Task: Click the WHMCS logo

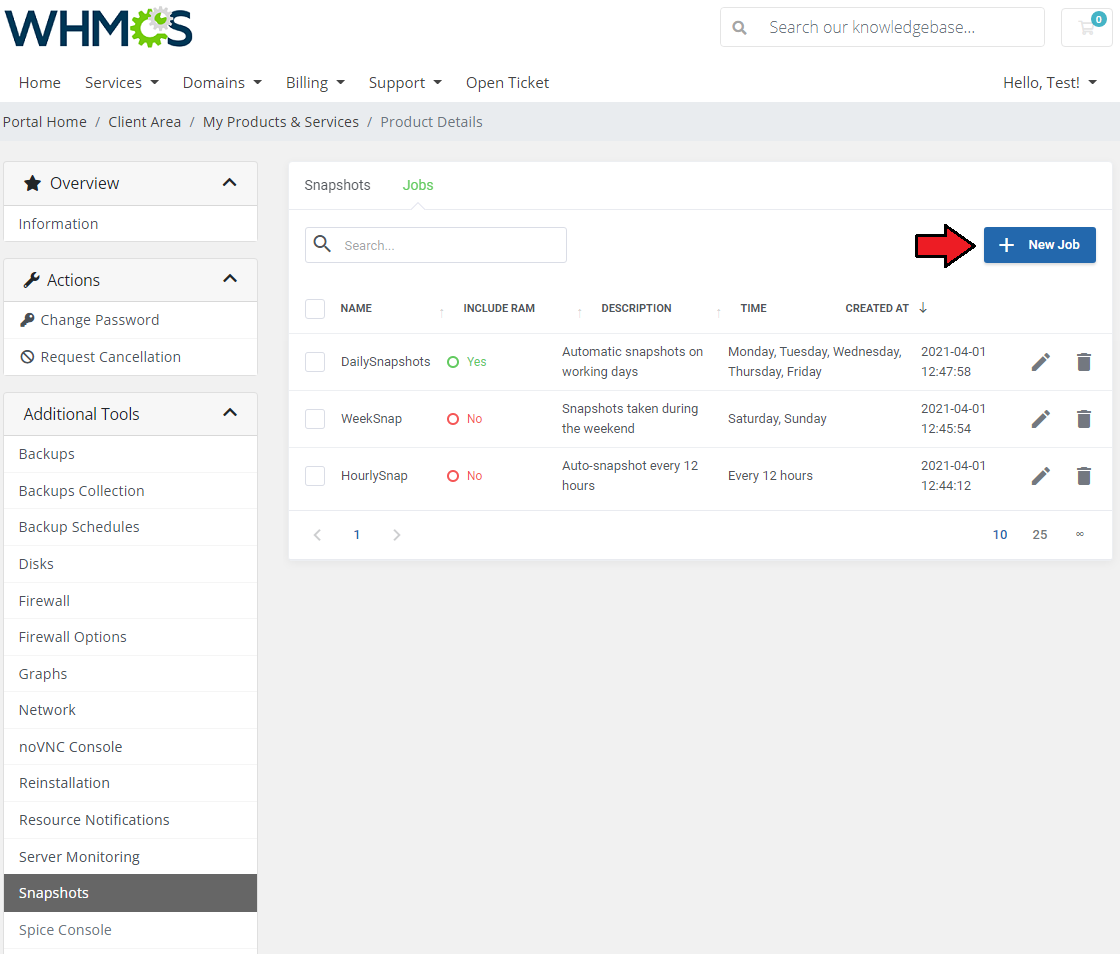Action: click(x=98, y=28)
